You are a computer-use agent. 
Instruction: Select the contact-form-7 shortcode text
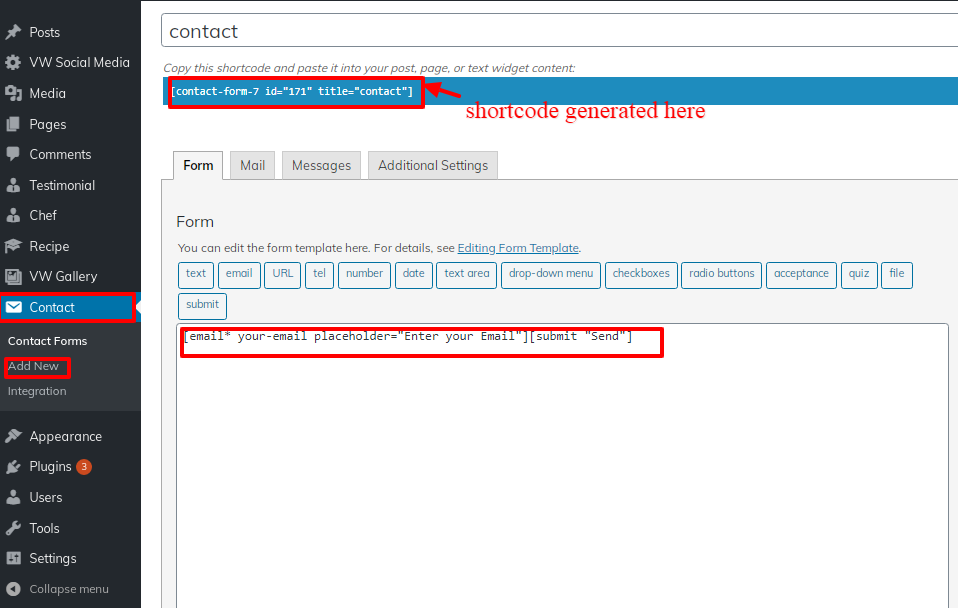(291, 92)
